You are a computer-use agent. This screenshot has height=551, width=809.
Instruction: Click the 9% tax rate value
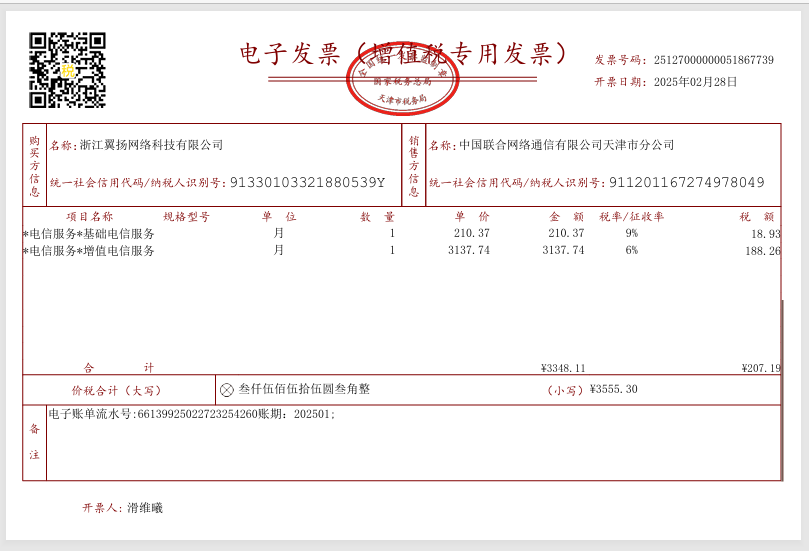point(631,234)
